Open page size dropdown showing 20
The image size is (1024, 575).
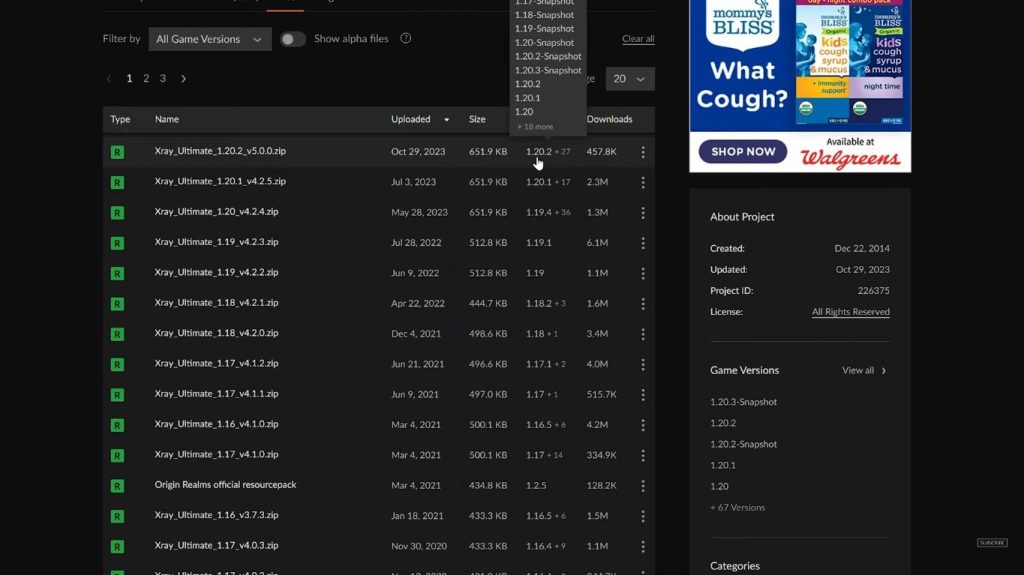coord(630,79)
